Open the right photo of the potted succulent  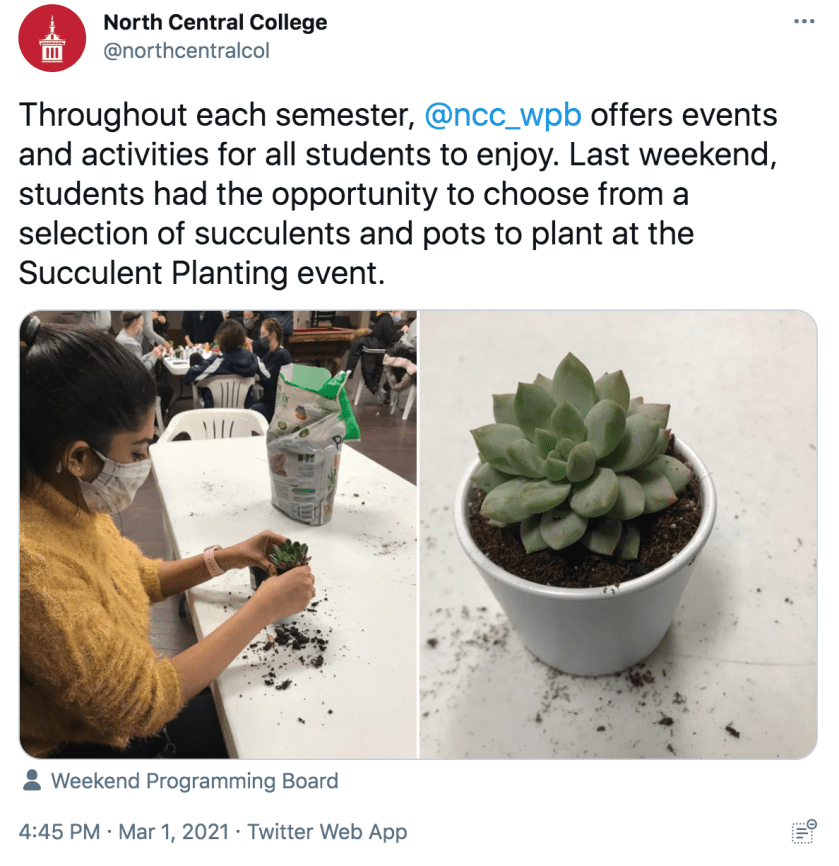tap(618, 534)
